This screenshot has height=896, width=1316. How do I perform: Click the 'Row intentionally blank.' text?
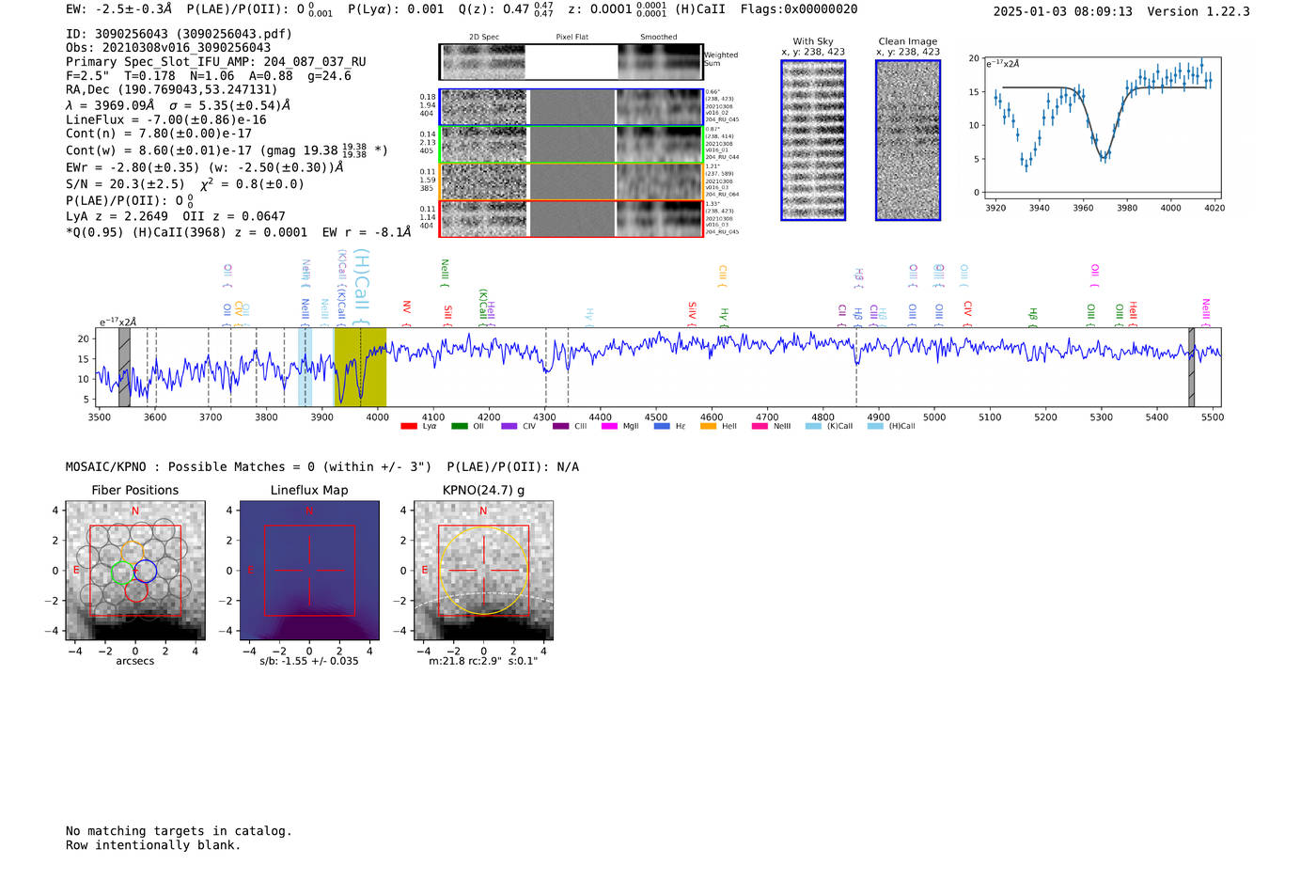tap(153, 845)
